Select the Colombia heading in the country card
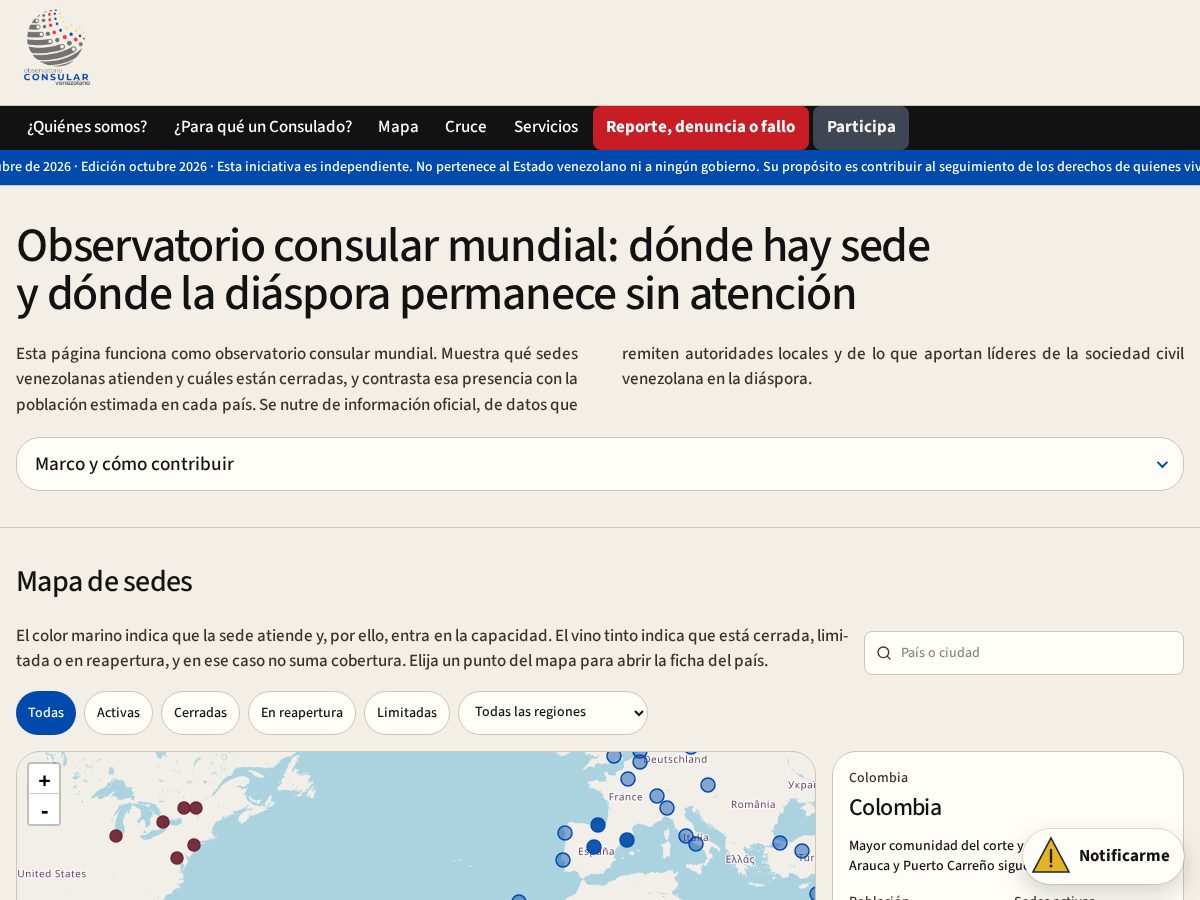The height and width of the screenshot is (900, 1200). (x=895, y=807)
